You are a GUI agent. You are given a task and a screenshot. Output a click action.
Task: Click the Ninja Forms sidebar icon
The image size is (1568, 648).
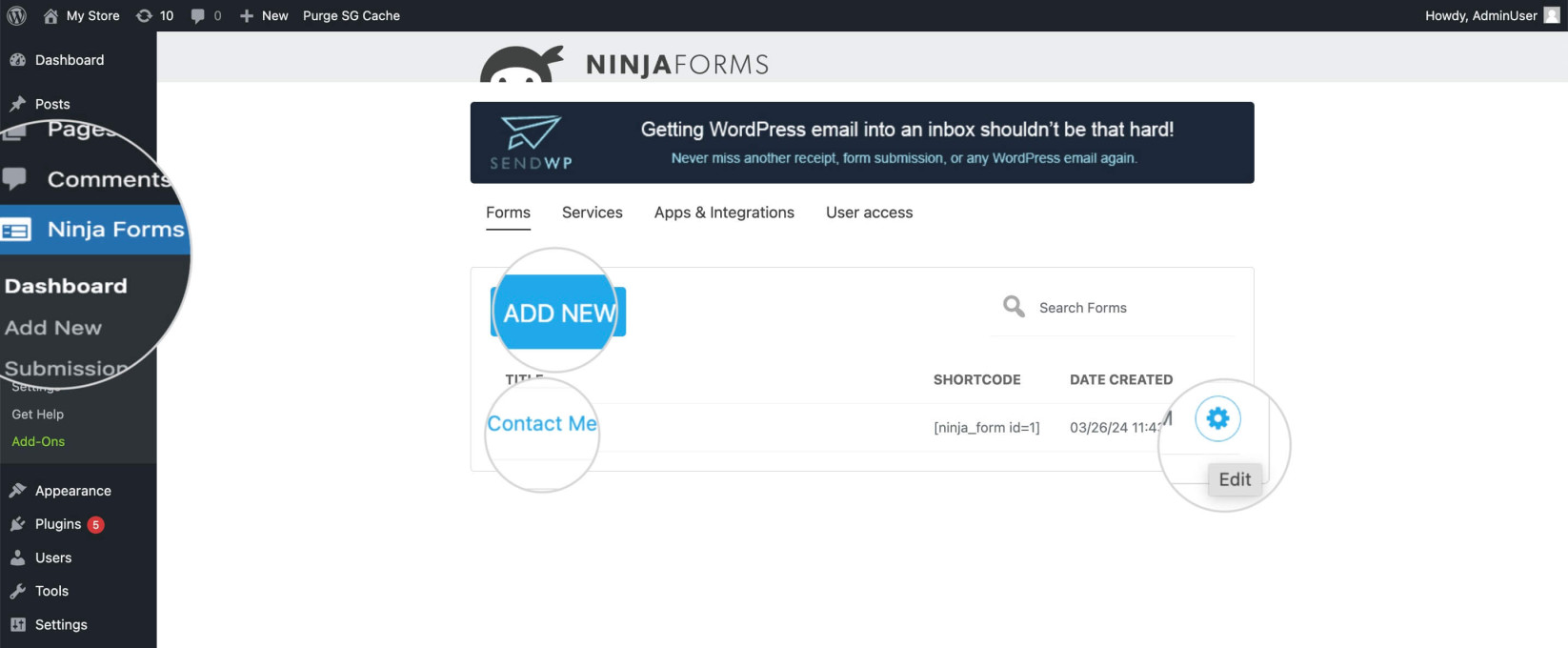(x=15, y=231)
